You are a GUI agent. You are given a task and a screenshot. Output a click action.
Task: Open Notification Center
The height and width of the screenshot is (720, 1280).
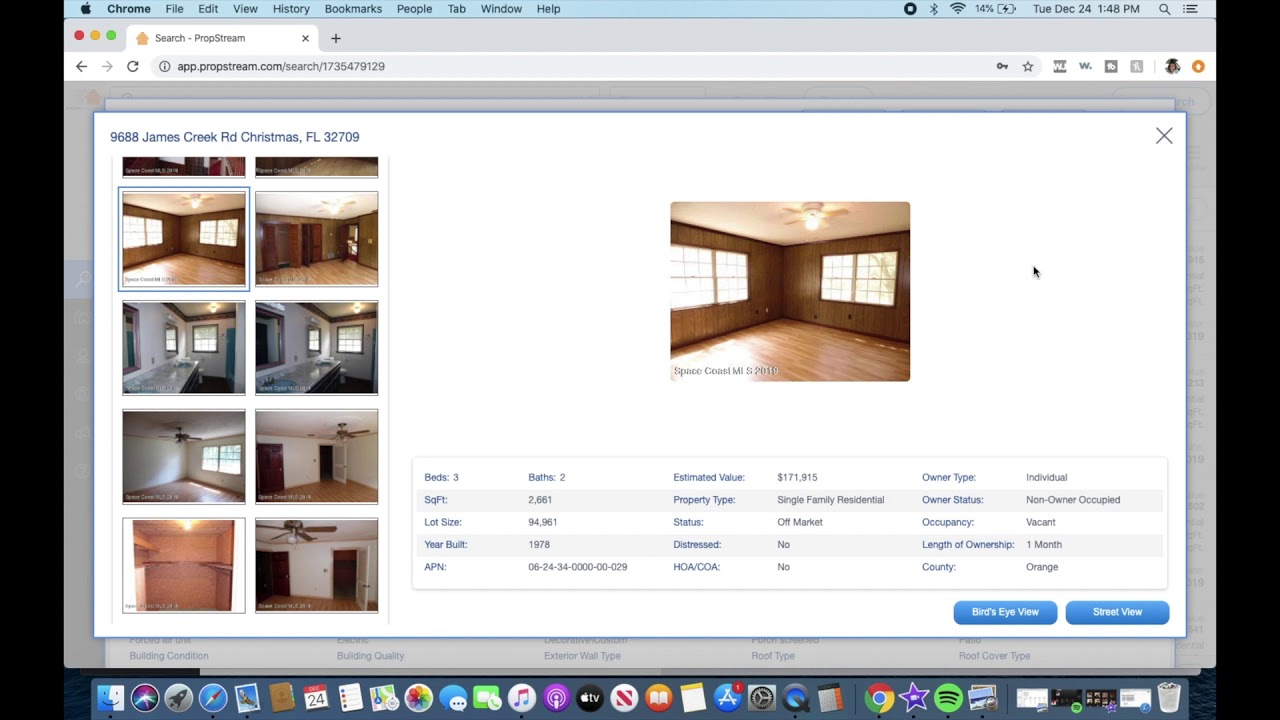[1190, 9]
